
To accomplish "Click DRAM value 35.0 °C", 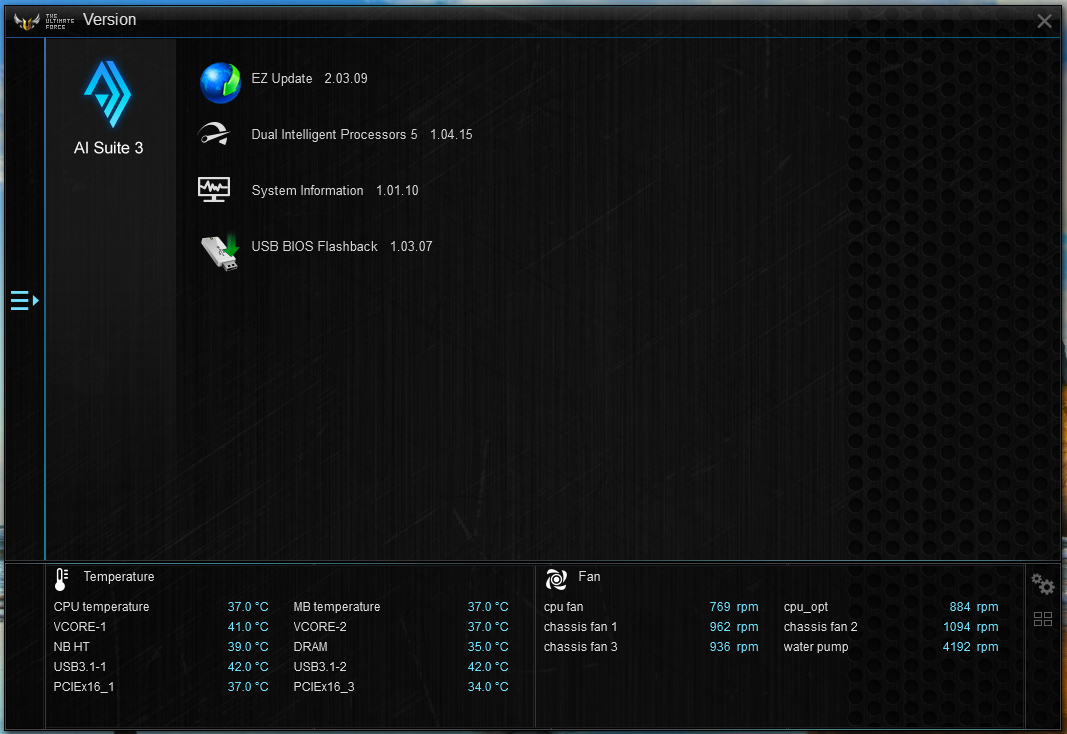I will 488,646.
